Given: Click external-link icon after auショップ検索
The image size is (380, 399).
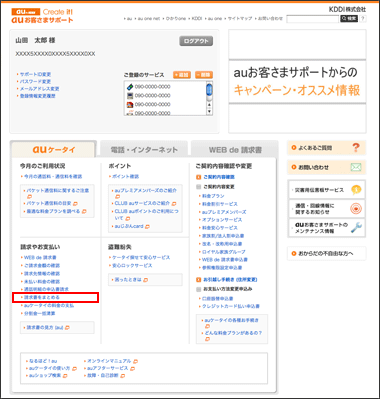Looking at the screenshot, I should (65, 376).
